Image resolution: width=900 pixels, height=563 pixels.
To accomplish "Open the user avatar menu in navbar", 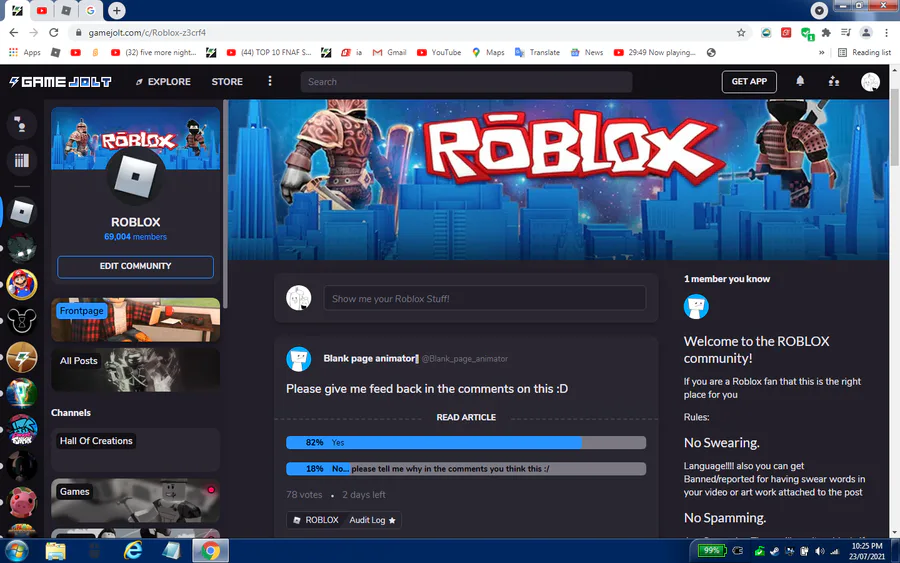I will point(870,81).
